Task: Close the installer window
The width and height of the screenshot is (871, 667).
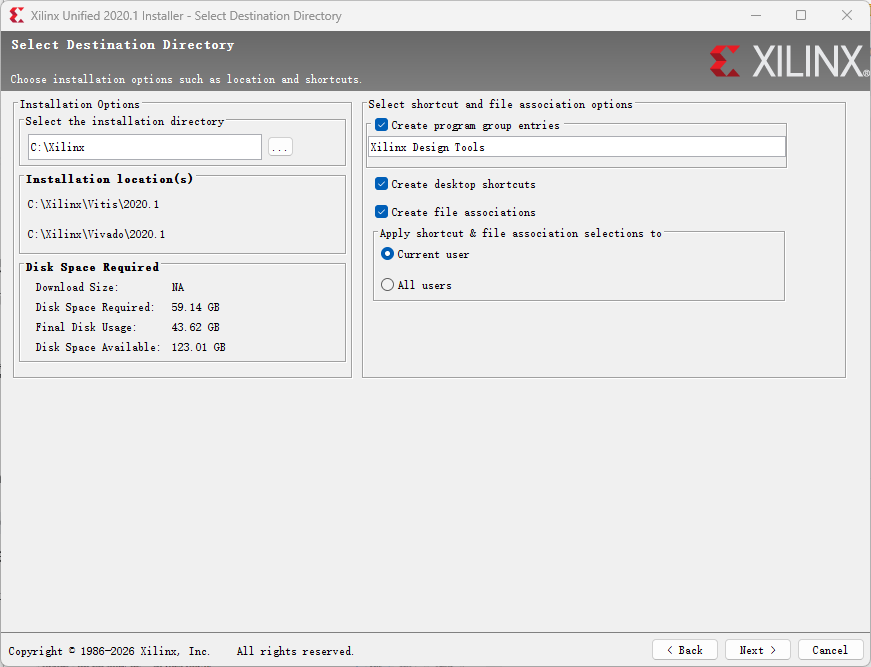Action: [x=847, y=15]
